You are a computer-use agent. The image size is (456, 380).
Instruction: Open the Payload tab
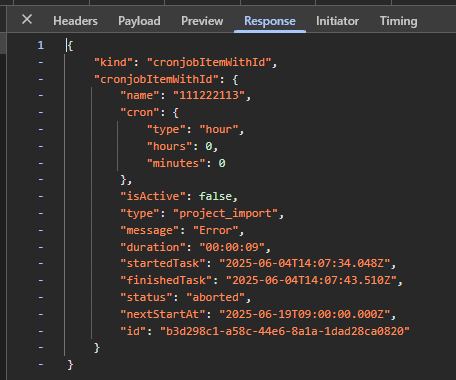pos(139,21)
